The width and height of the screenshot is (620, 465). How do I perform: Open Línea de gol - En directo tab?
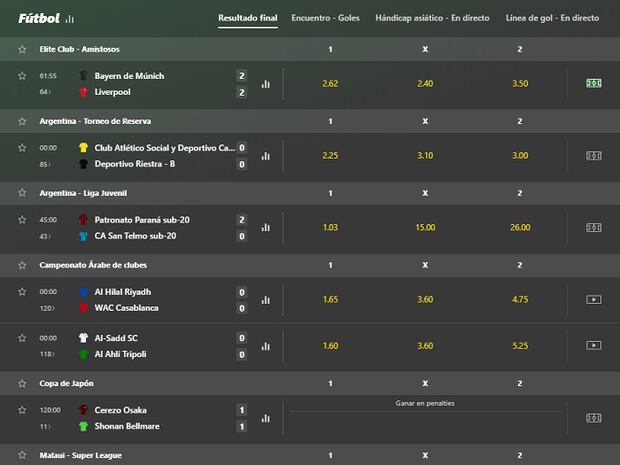click(552, 18)
